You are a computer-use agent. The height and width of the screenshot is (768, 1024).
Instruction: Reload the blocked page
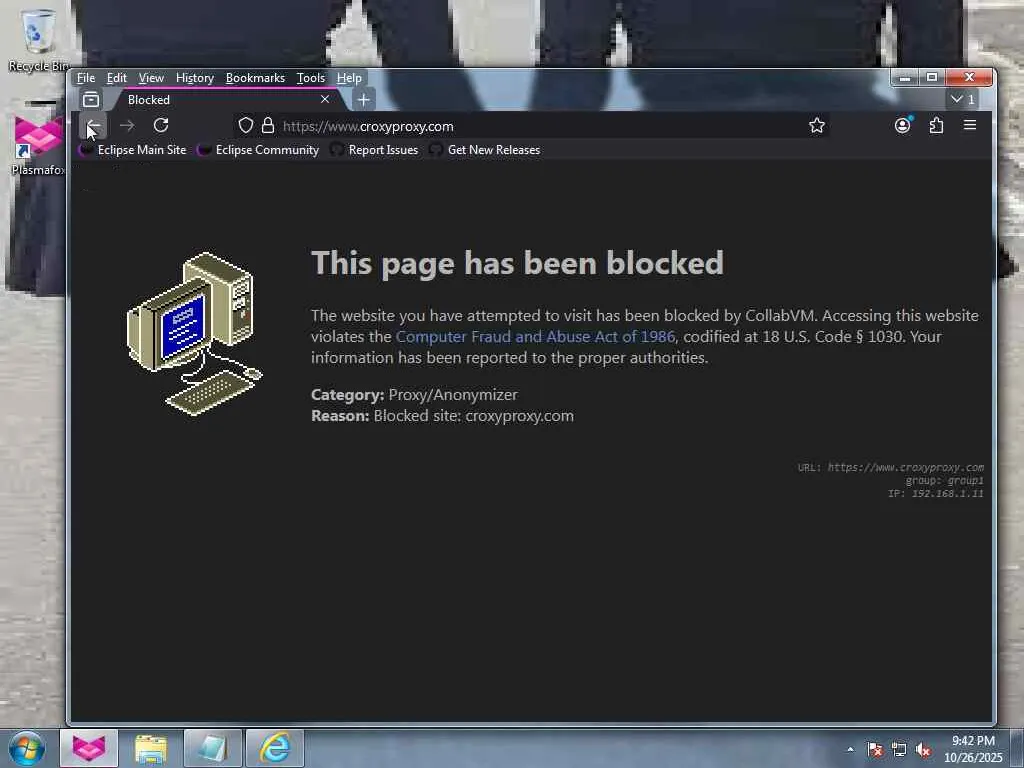click(161, 125)
